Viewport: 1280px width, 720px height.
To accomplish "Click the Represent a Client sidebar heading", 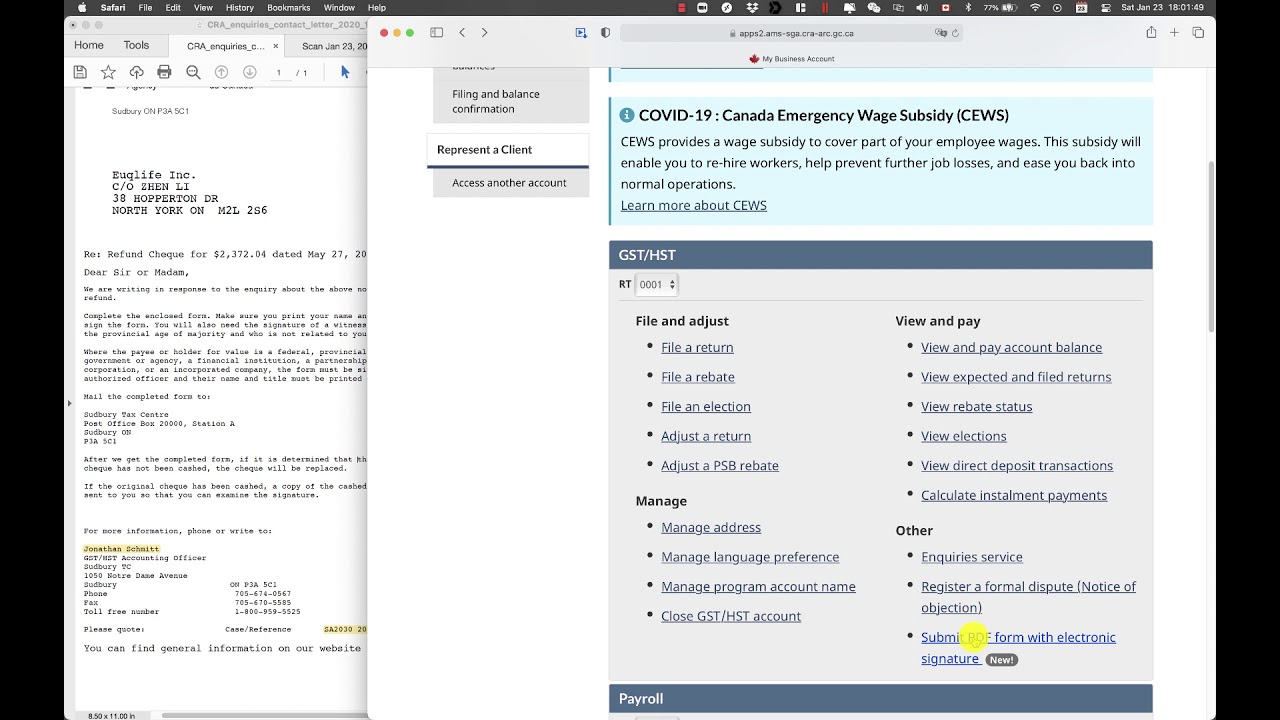I will click(508, 150).
